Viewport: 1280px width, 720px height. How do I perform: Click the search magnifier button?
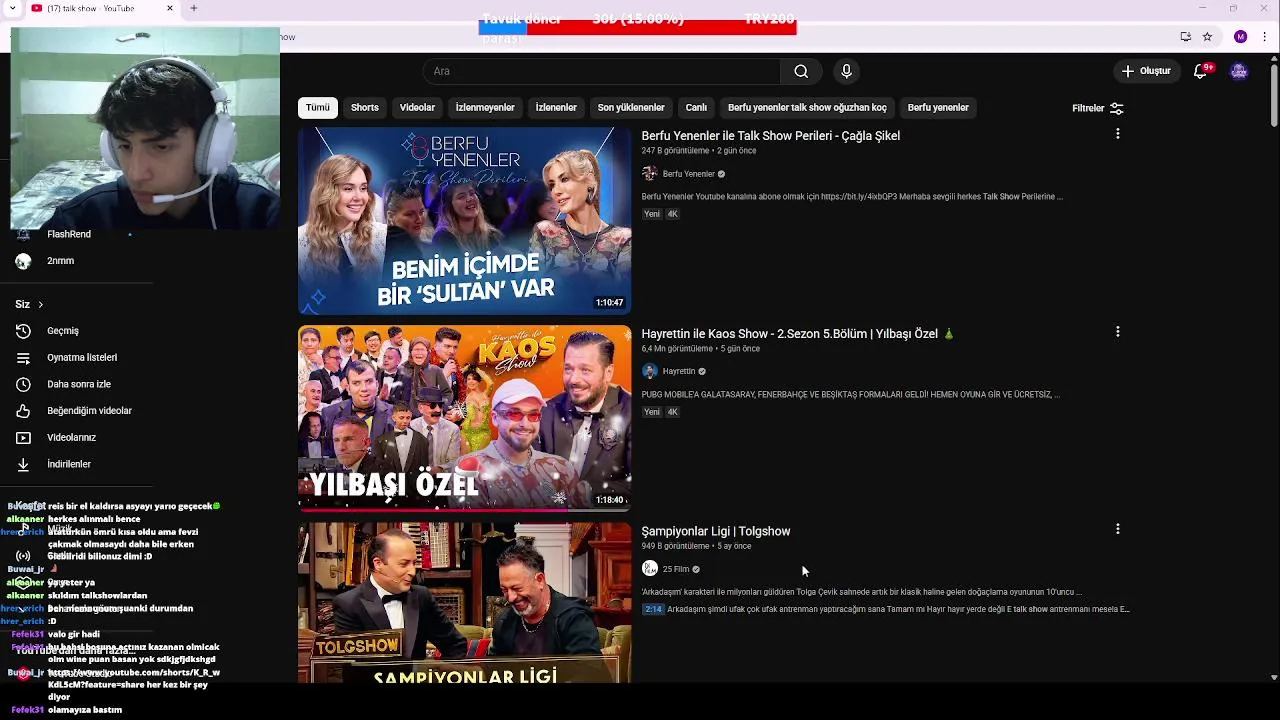coord(801,71)
